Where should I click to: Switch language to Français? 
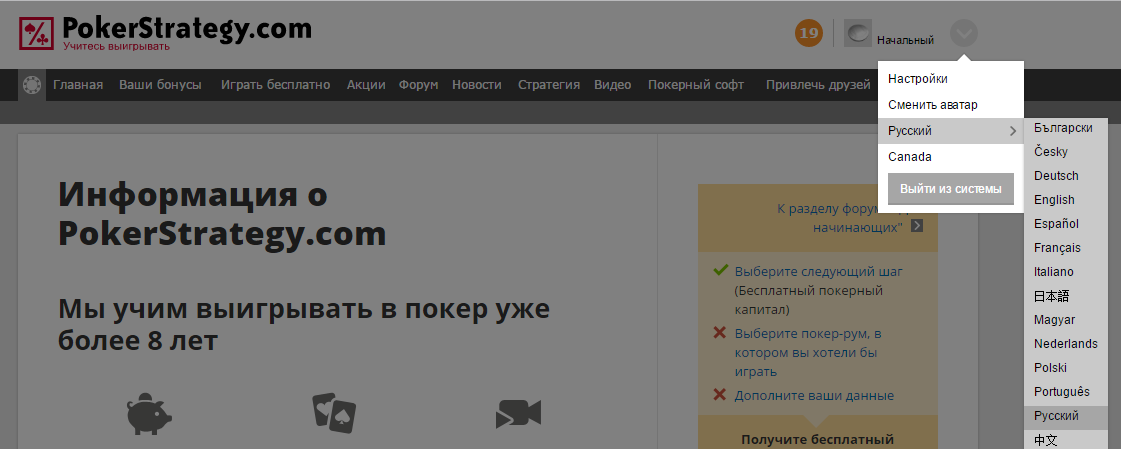click(x=1066, y=248)
